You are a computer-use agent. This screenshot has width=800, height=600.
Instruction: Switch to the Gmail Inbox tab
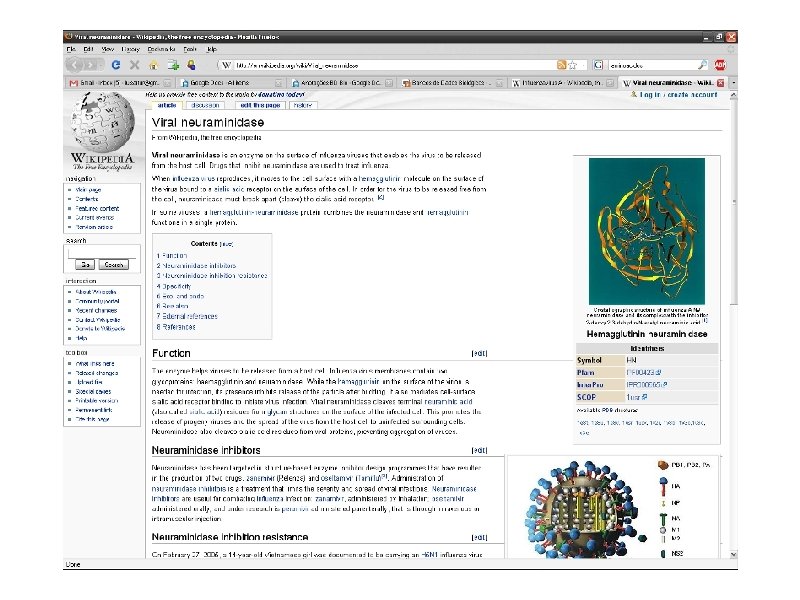point(120,83)
